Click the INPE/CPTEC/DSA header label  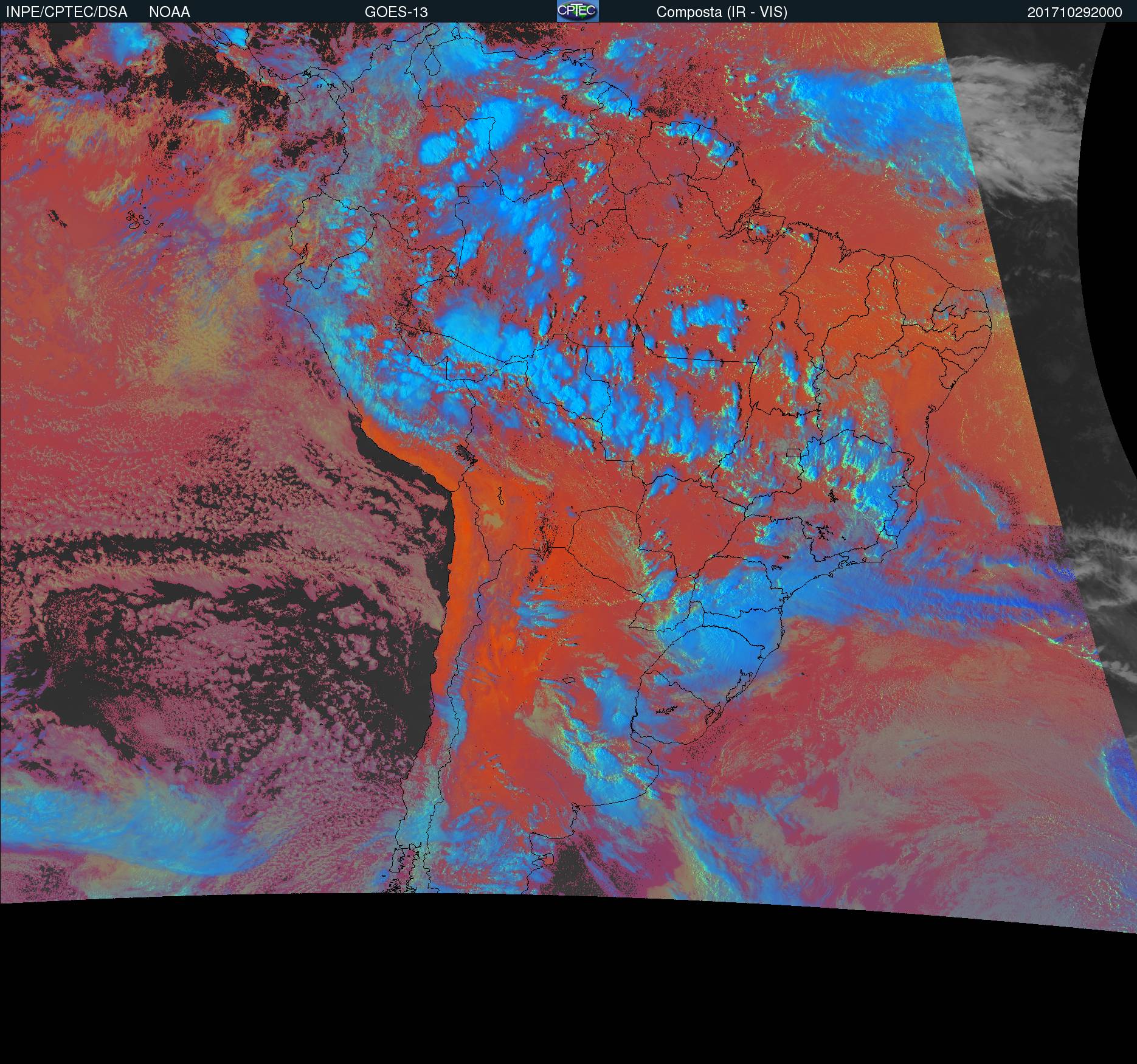[67, 12]
